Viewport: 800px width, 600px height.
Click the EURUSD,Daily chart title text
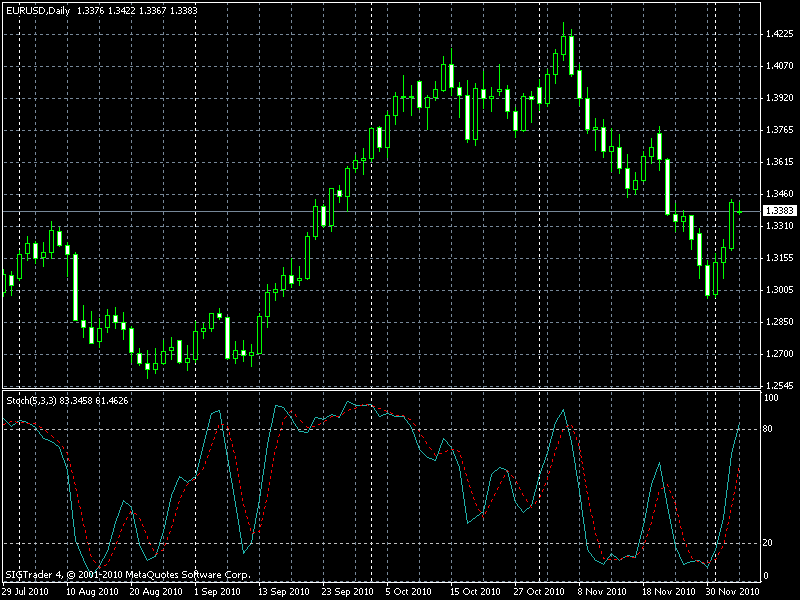click(38, 10)
